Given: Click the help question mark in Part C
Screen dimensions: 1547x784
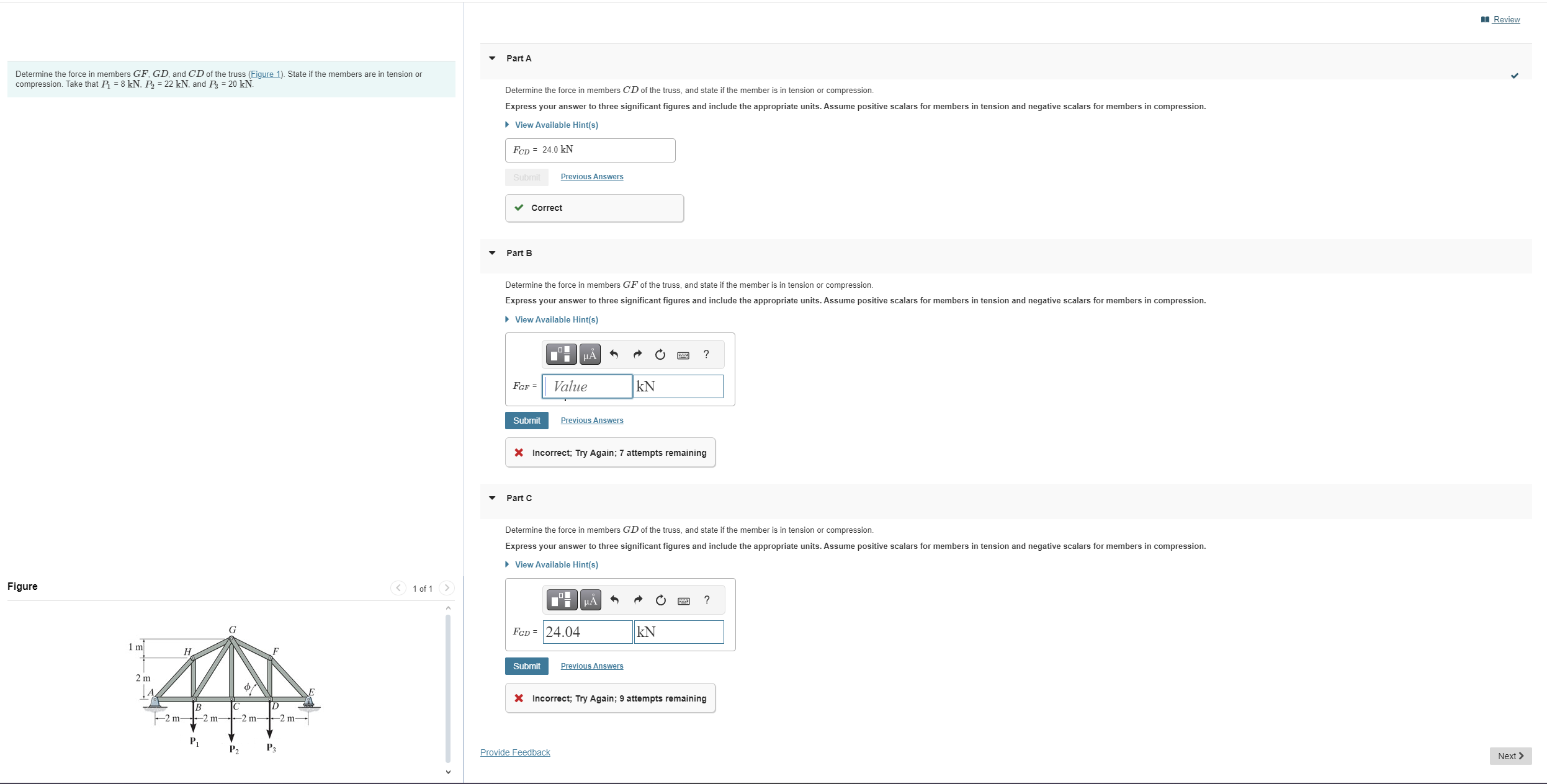Looking at the screenshot, I should [707, 600].
